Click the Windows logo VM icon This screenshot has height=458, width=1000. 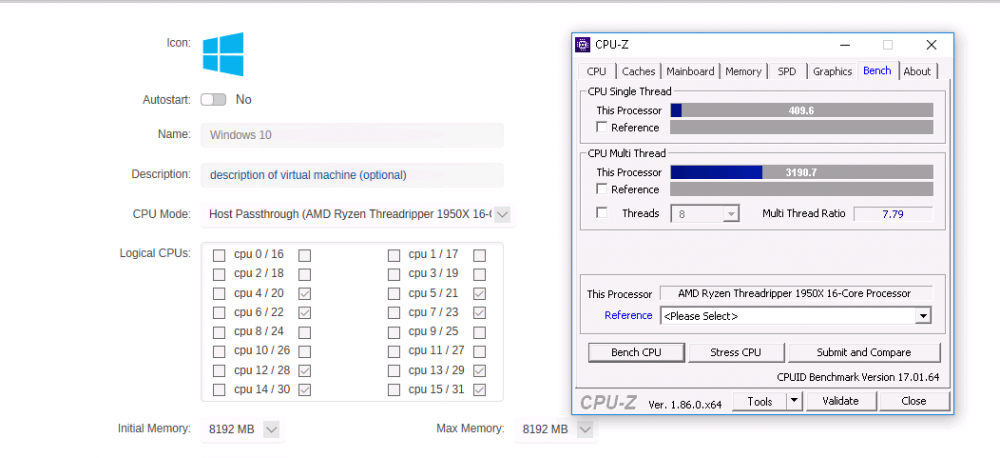(223, 54)
